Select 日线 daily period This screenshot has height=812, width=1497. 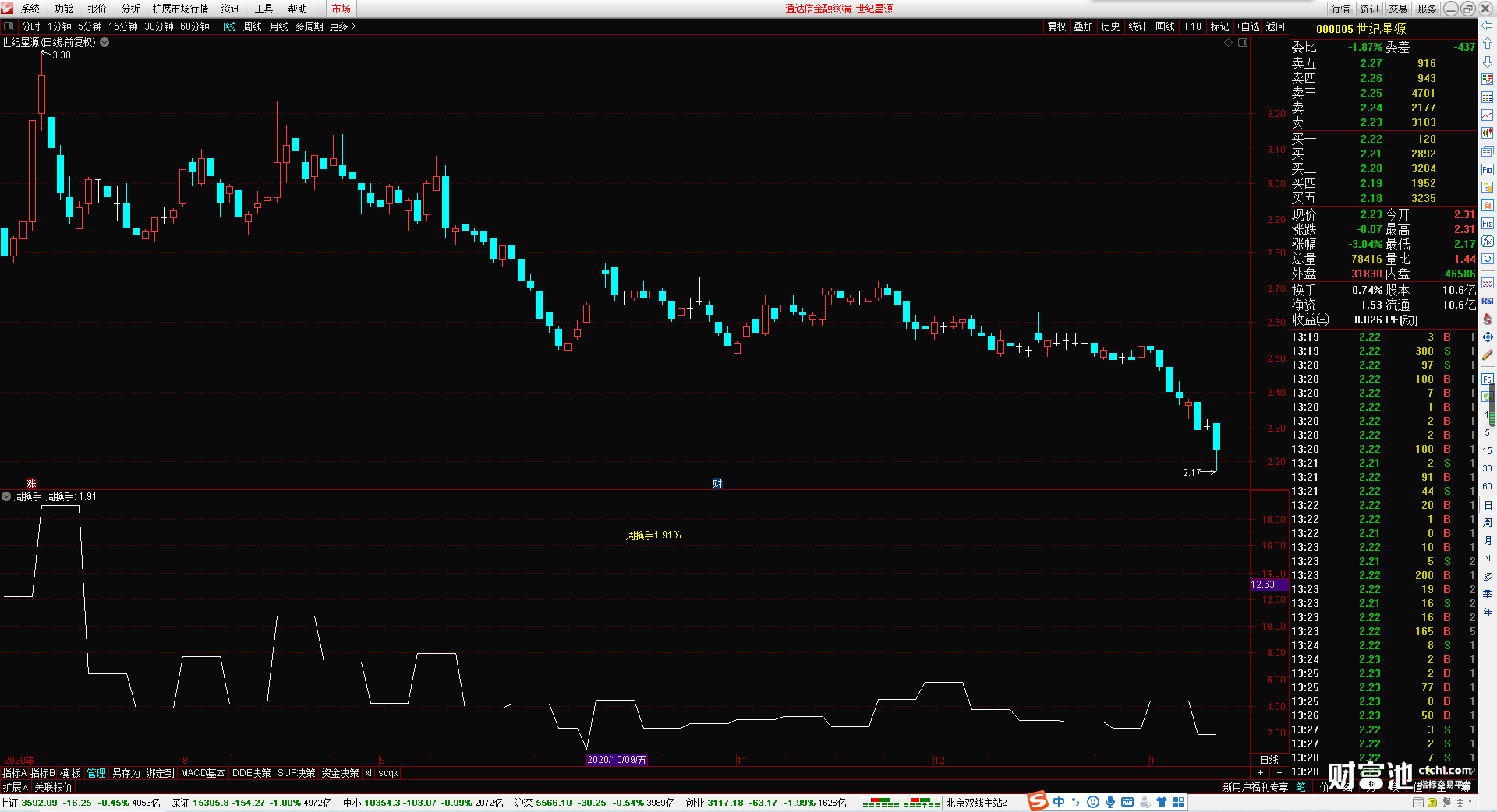226,26
